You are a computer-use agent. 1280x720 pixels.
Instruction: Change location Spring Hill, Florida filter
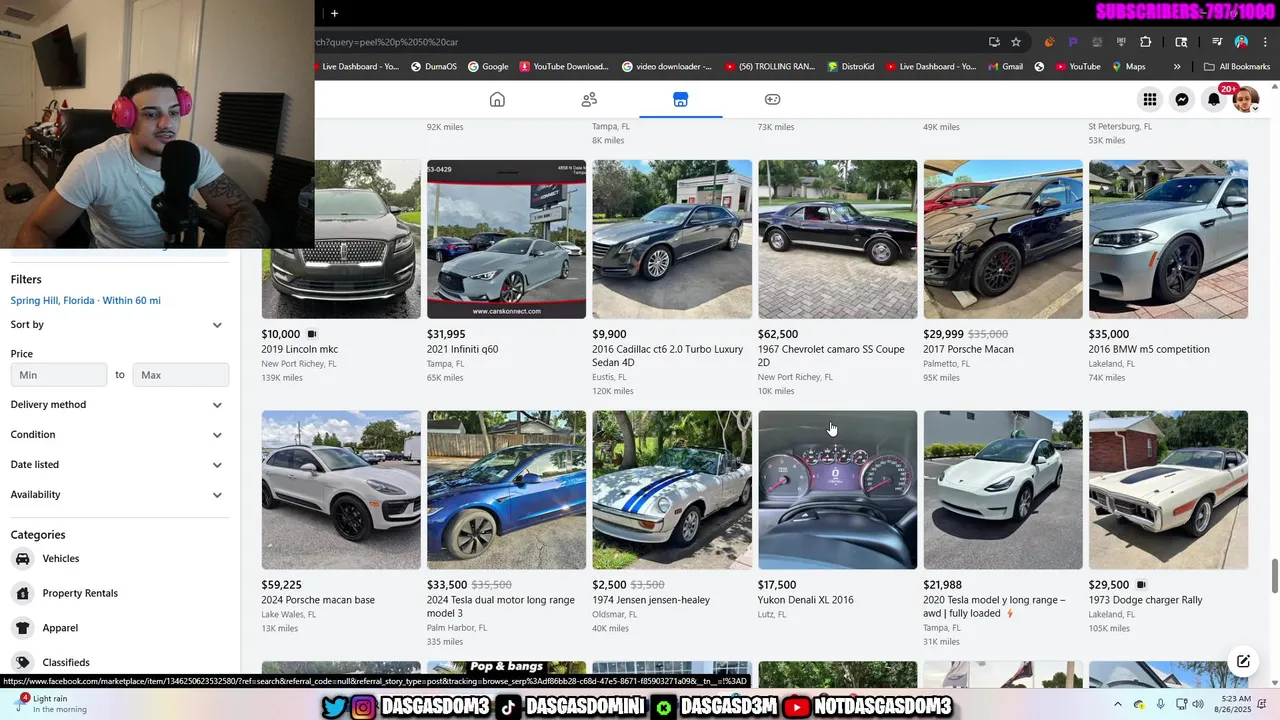click(x=85, y=301)
